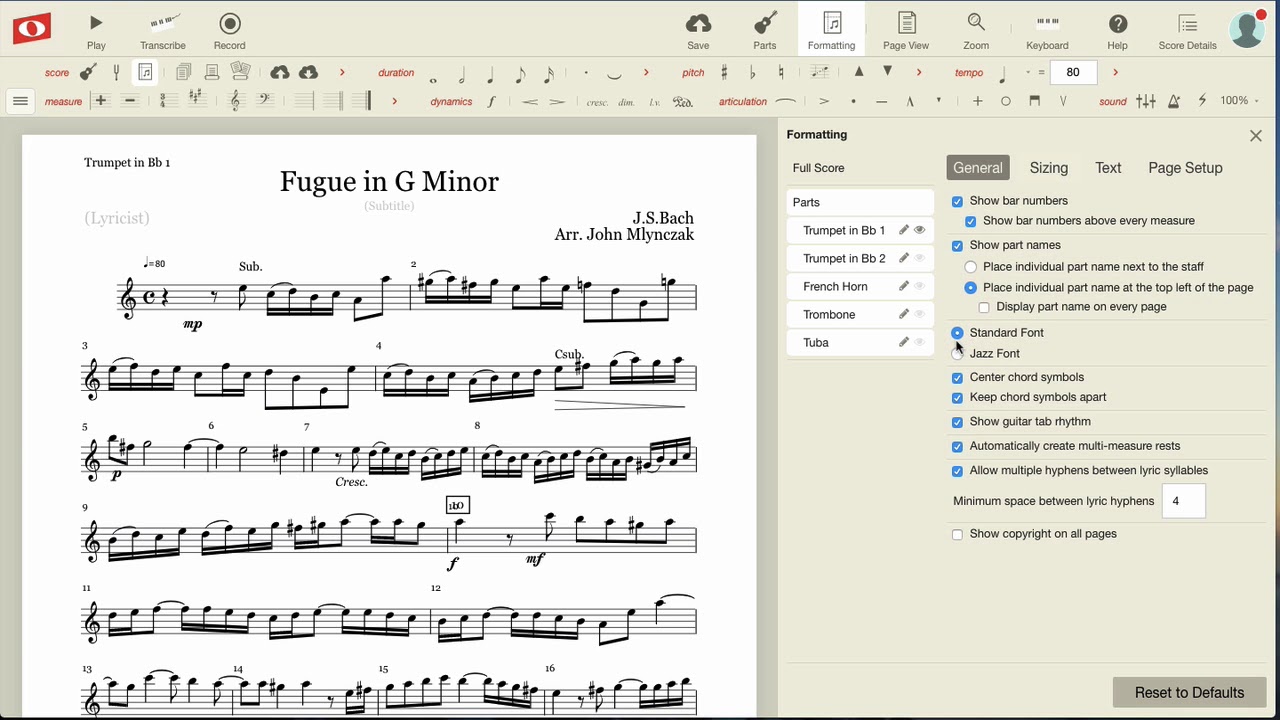Screen dimensions: 1280x720
Task: Apply a natural to the pitch
Action: pyautogui.click(x=780, y=72)
